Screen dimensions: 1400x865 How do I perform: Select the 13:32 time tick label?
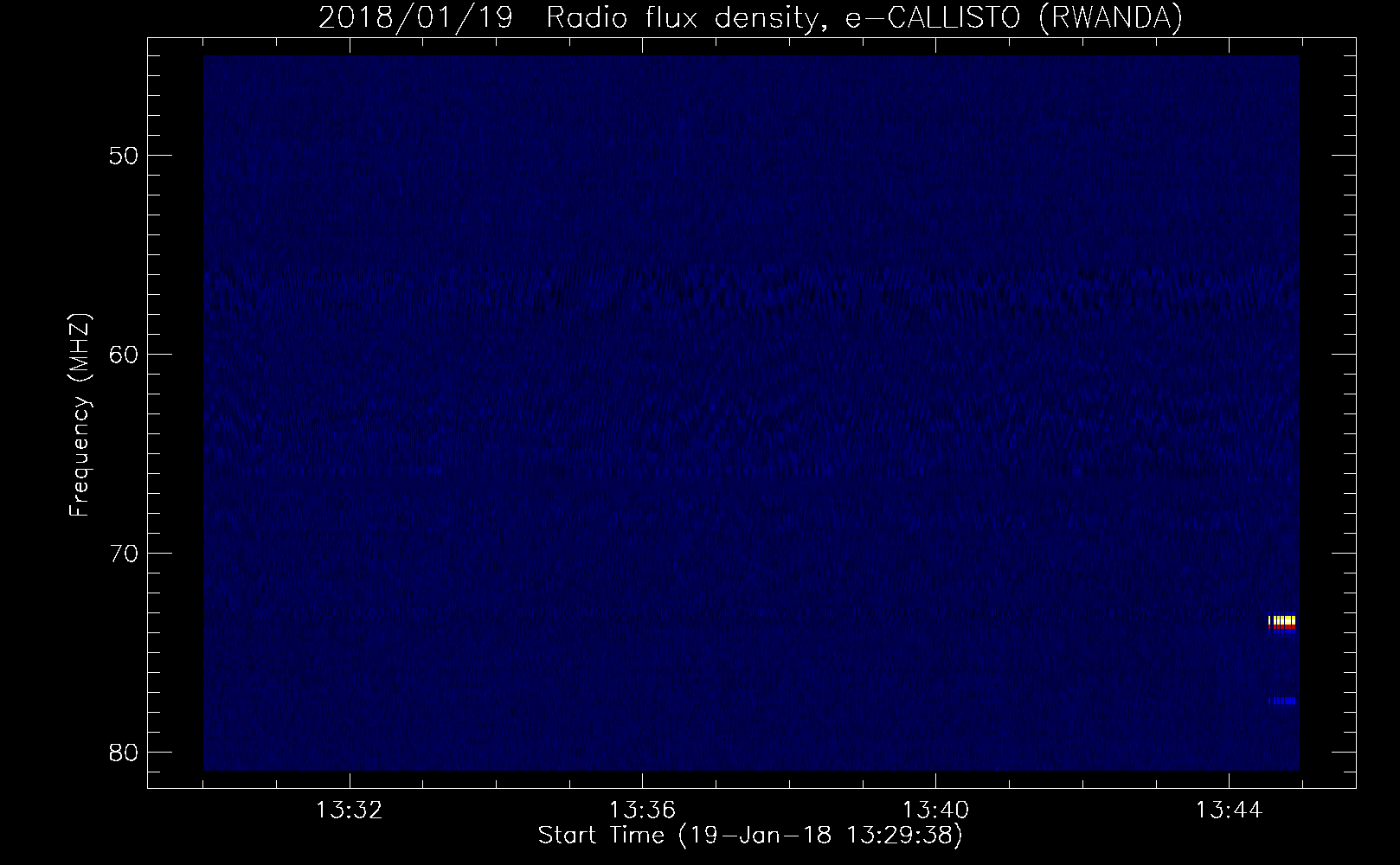tap(349, 811)
